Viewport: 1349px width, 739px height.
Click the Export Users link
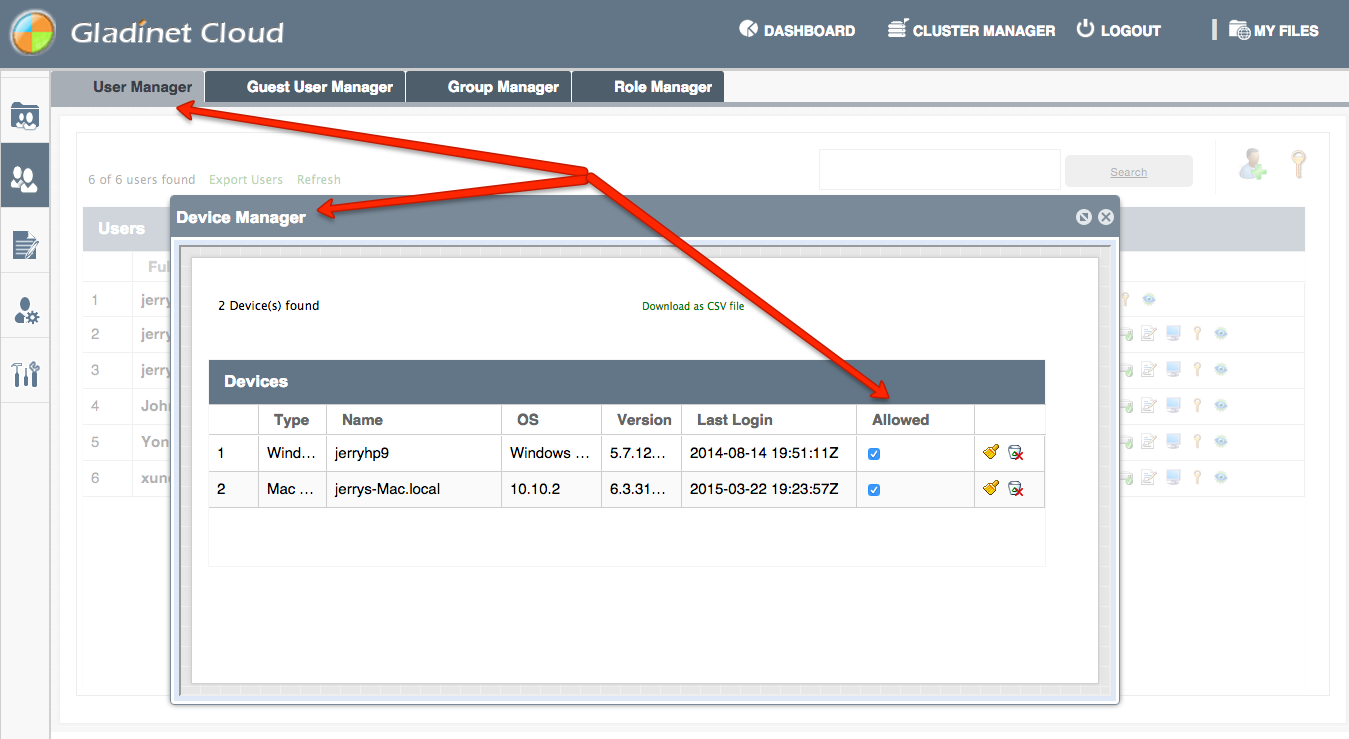[246, 180]
